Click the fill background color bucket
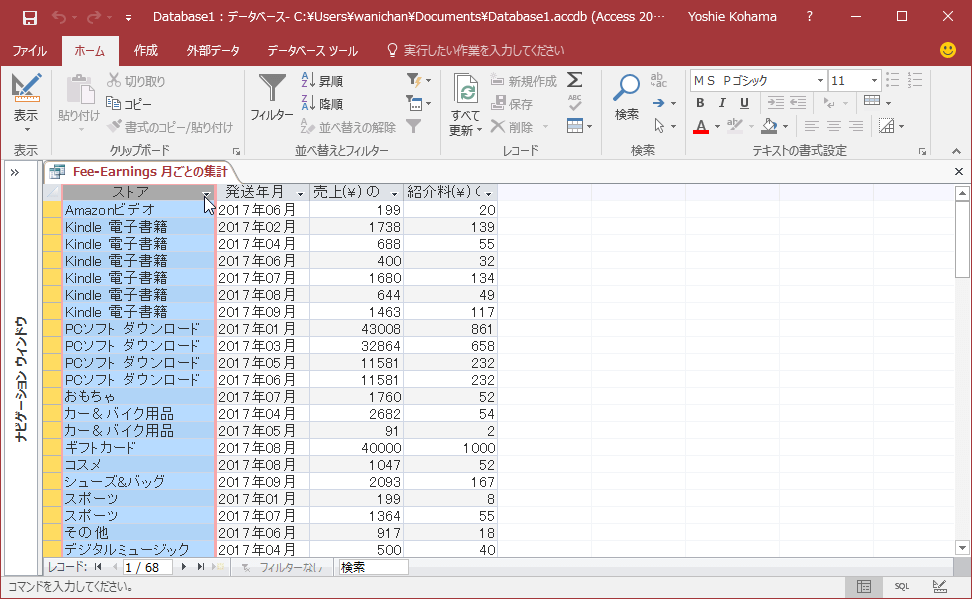 coord(769,126)
